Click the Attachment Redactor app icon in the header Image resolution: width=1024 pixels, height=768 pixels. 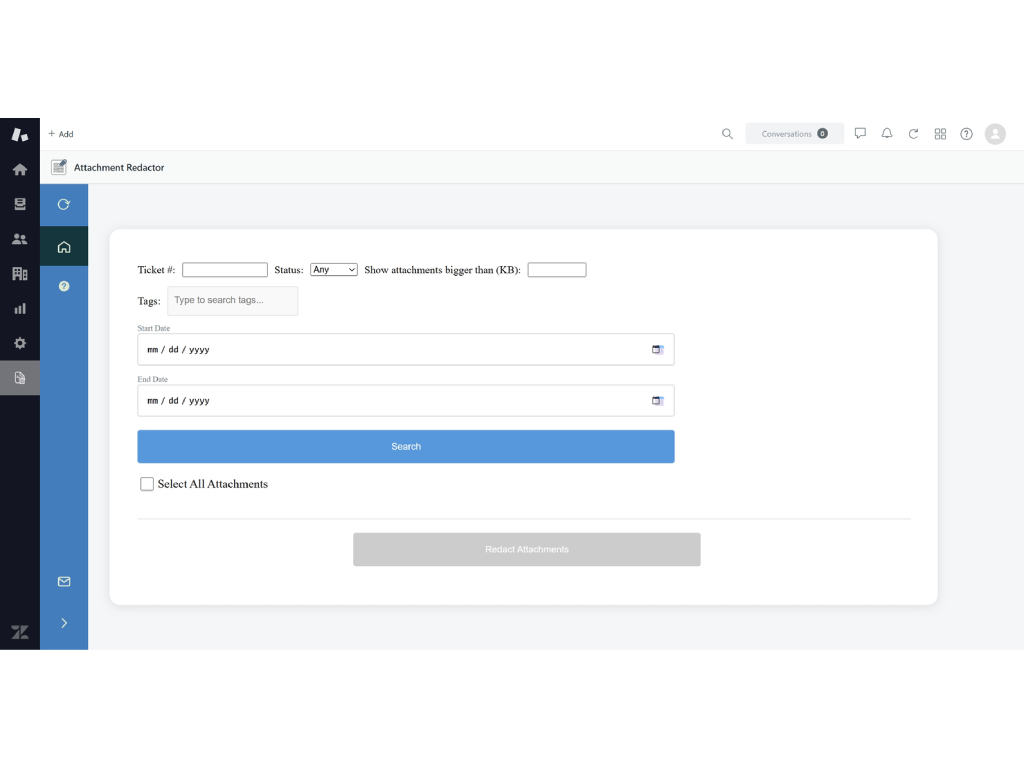[59, 167]
